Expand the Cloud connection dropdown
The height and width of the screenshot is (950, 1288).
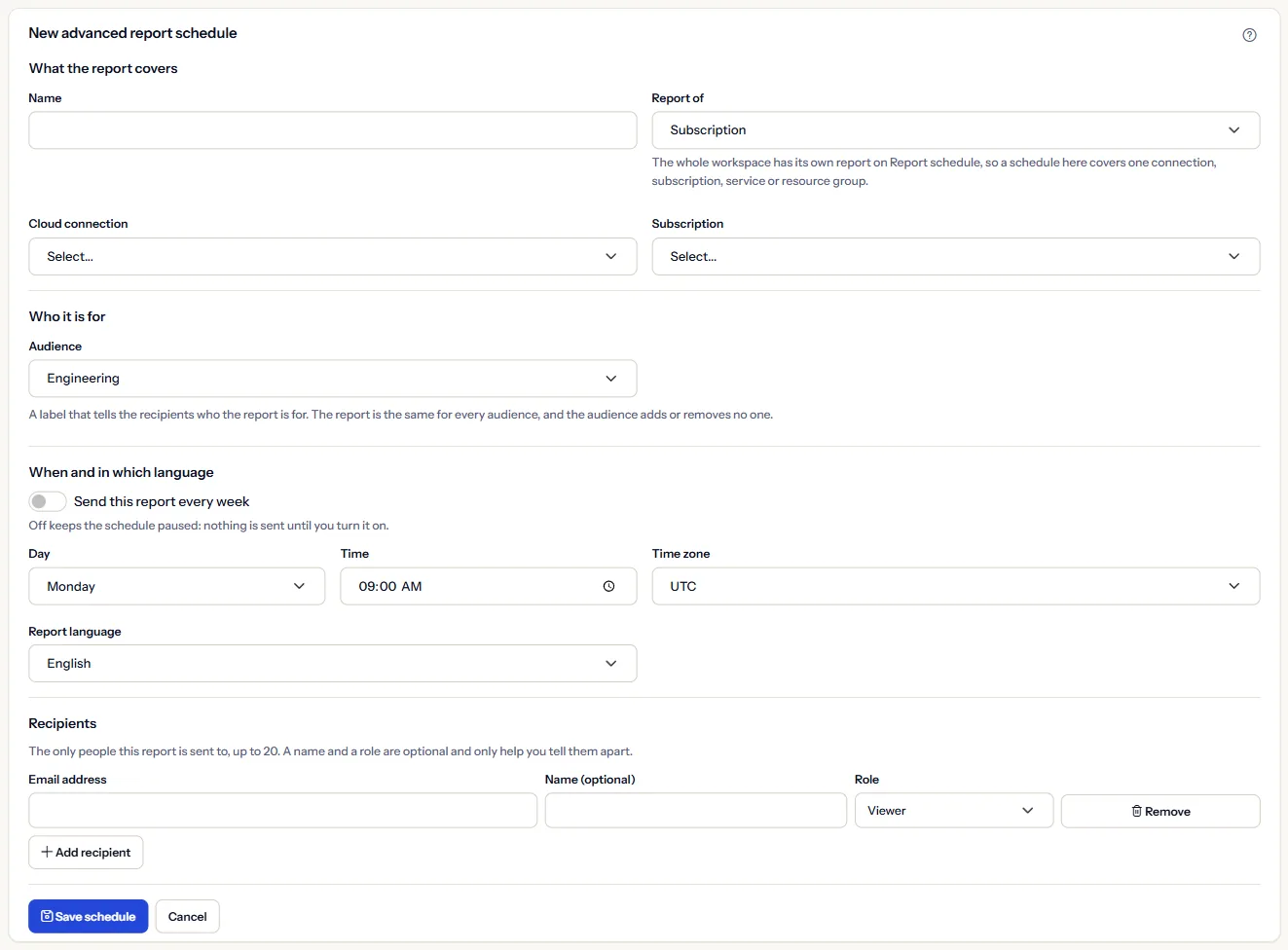[x=333, y=257]
